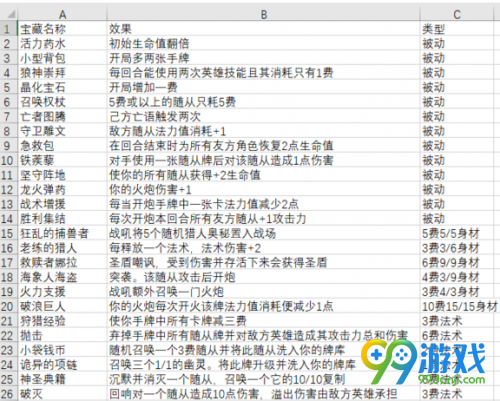Viewport: 500px width, 401px height.
Task: Click the 效果 header cell
Action: pos(264,29)
